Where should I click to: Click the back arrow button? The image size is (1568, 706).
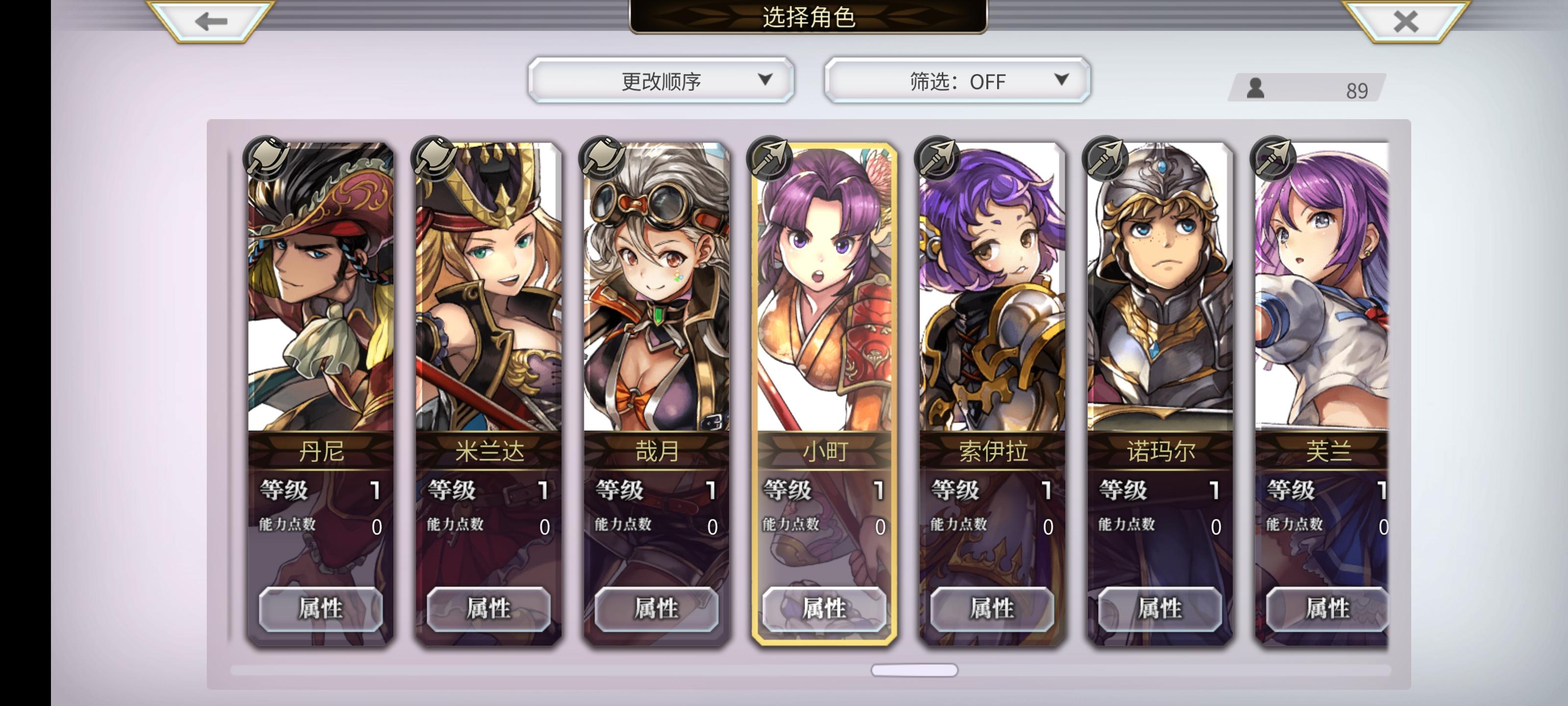coord(211,21)
